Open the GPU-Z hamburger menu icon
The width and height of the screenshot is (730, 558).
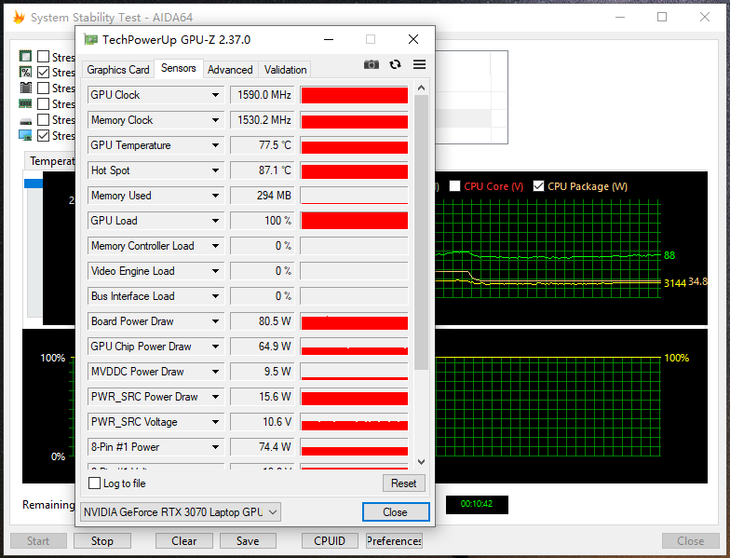[x=419, y=65]
